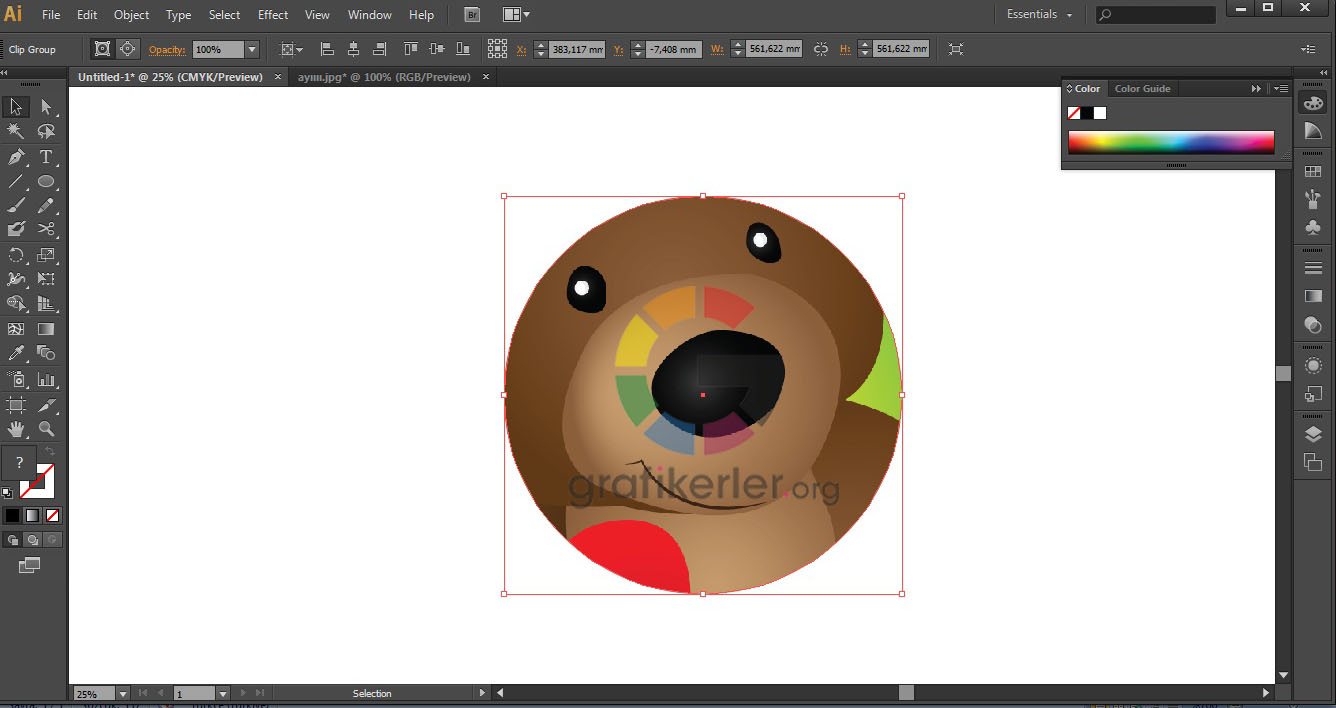Open the Window menu
The height and width of the screenshot is (708, 1336).
click(x=370, y=15)
